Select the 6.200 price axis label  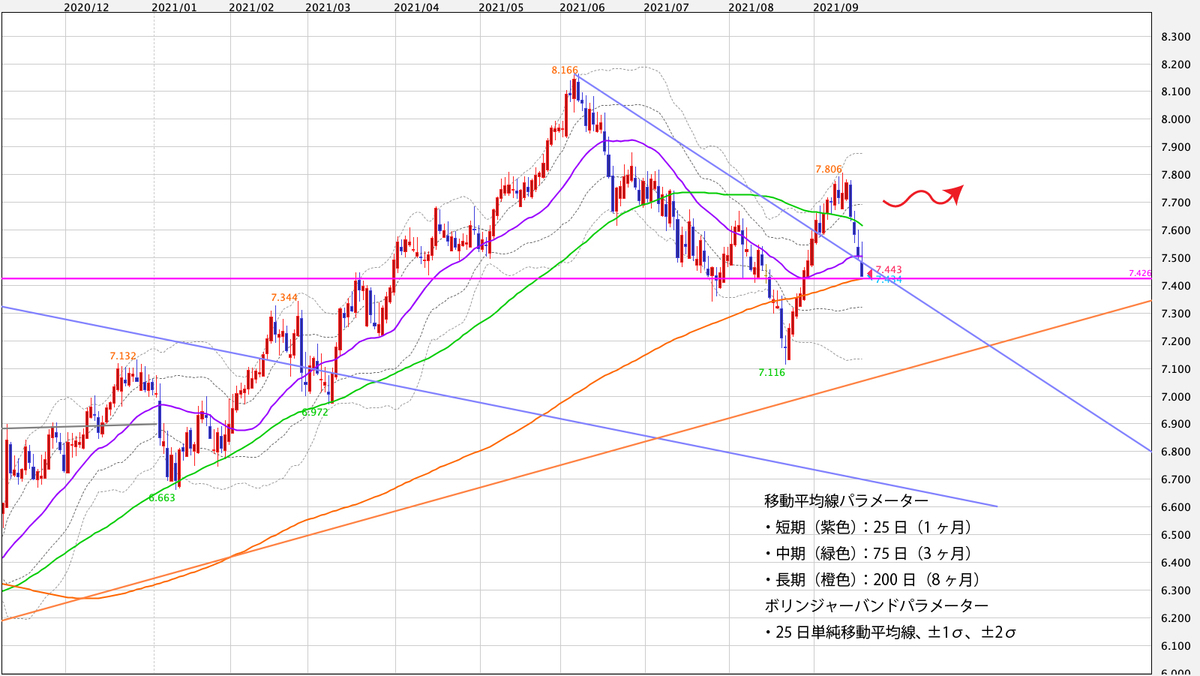pos(1174,619)
